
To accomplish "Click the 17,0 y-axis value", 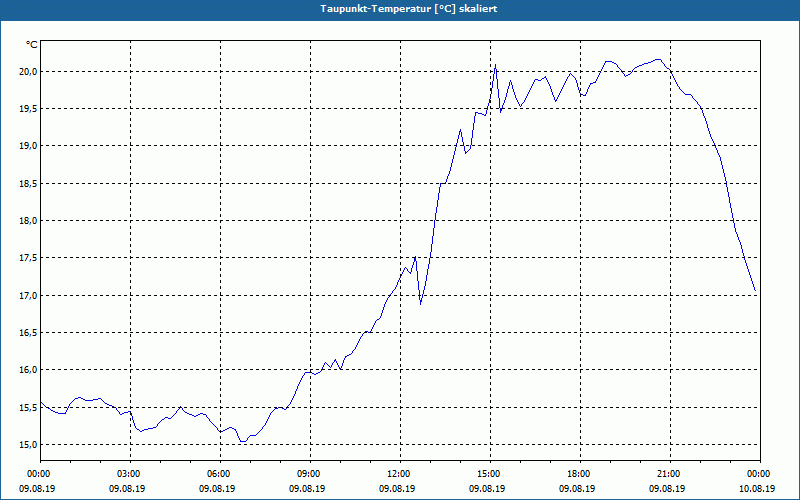I will (29, 295).
